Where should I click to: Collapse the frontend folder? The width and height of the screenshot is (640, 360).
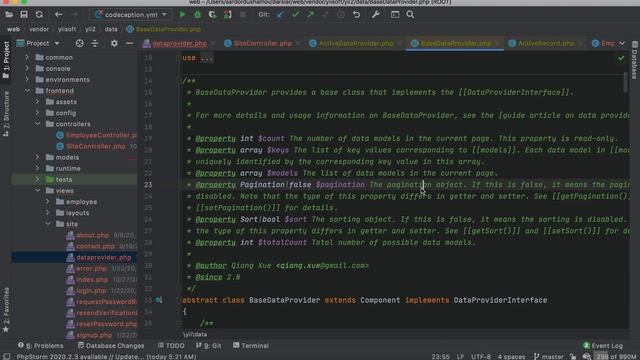27,91
